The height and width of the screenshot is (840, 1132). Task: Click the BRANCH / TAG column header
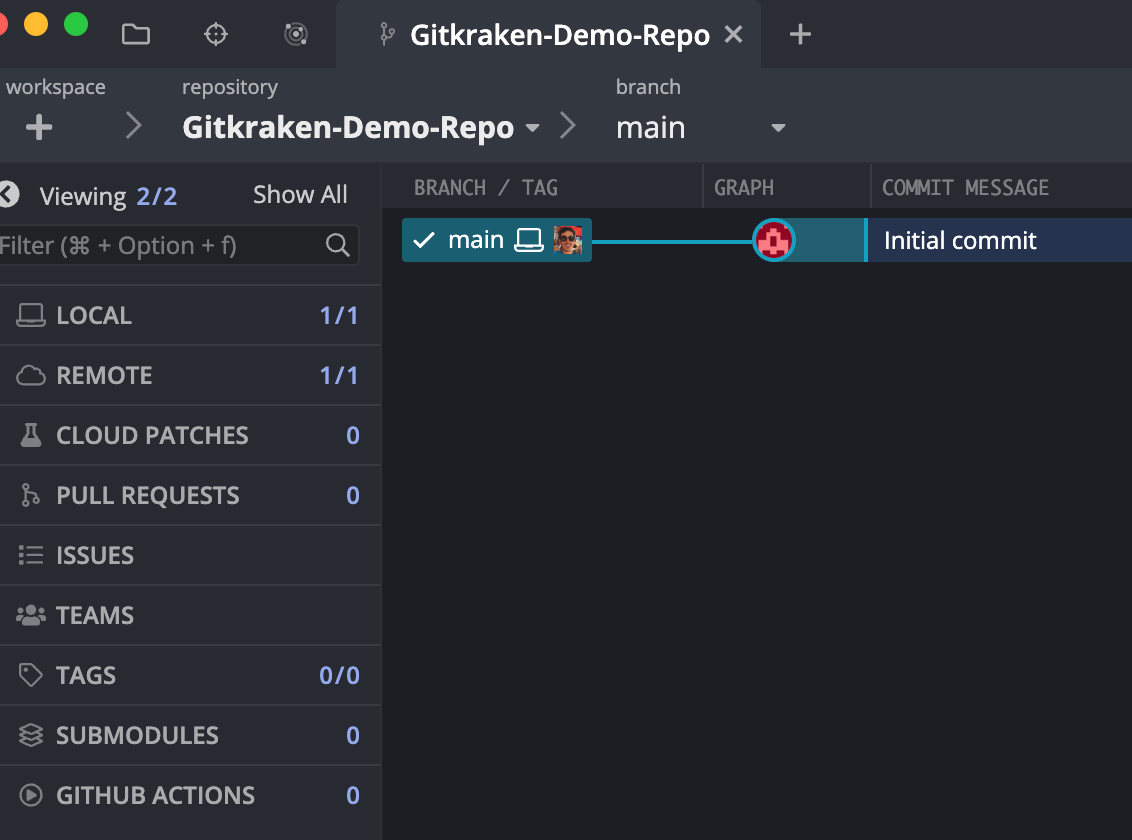click(486, 188)
